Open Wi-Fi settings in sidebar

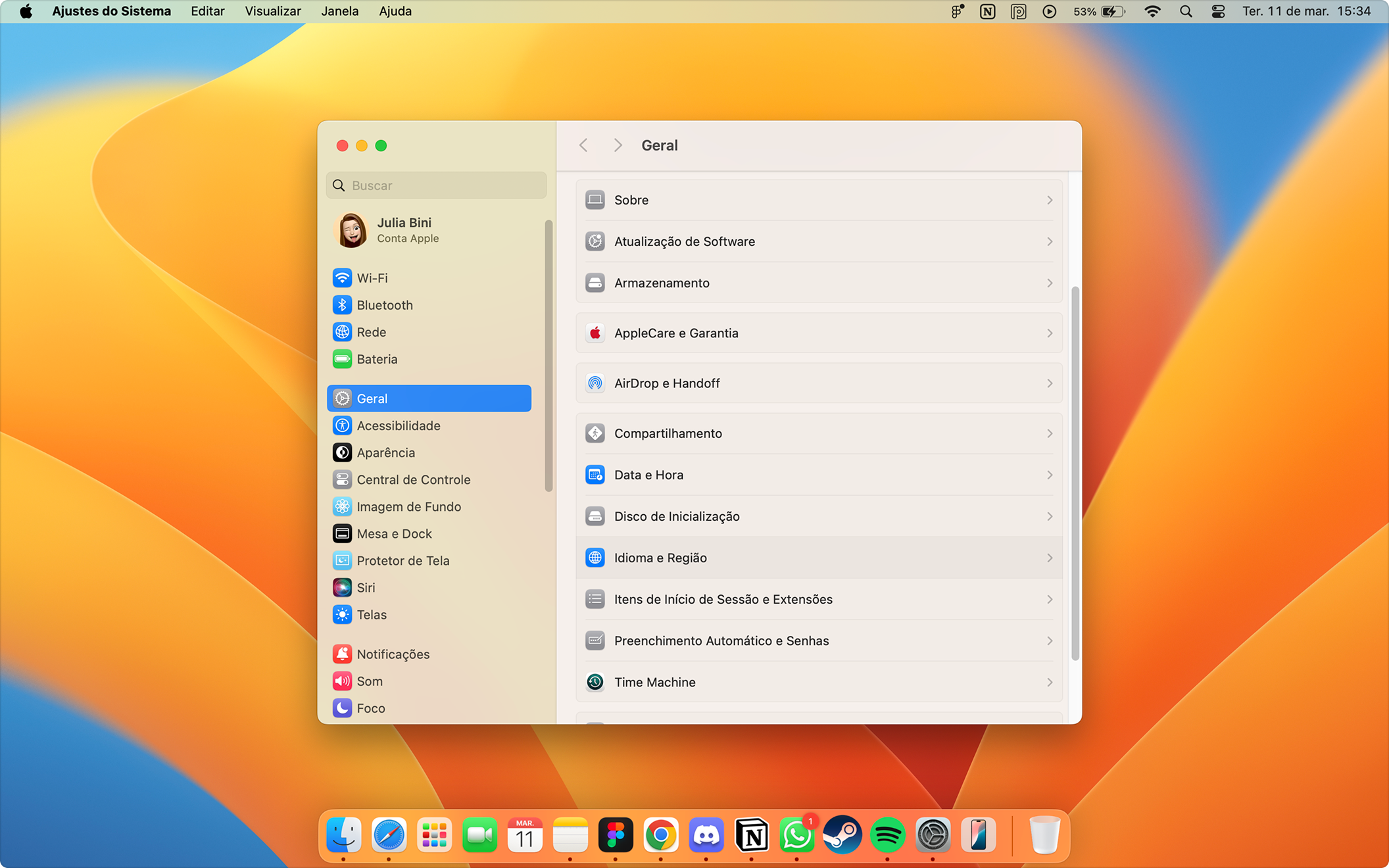(372, 278)
